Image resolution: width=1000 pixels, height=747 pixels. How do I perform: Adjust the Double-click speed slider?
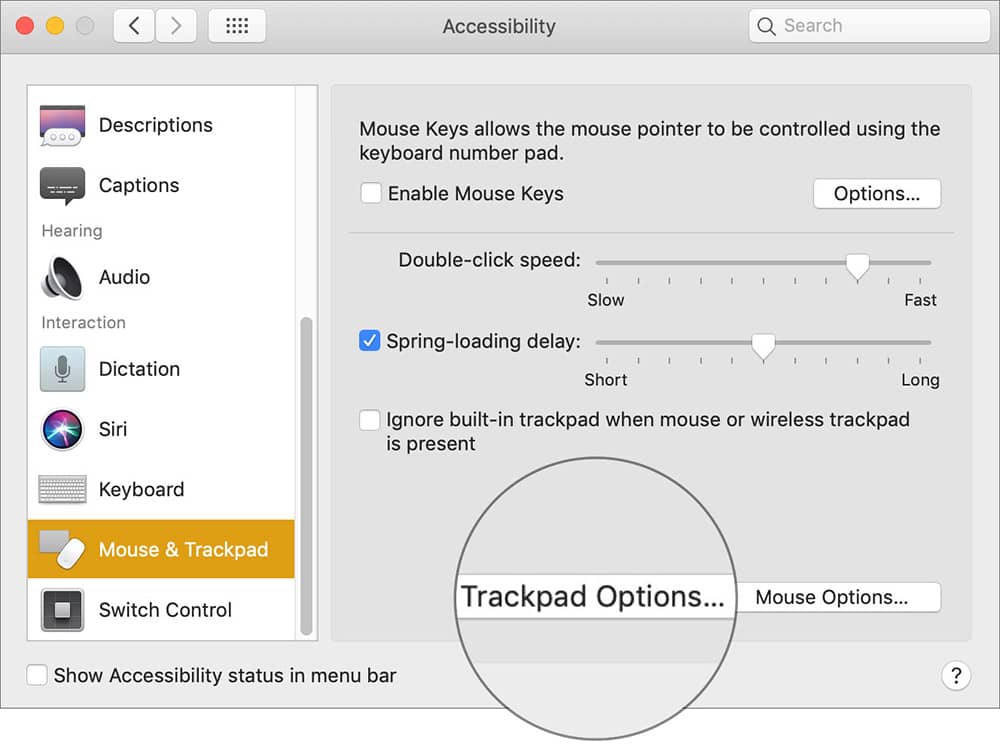(x=856, y=265)
